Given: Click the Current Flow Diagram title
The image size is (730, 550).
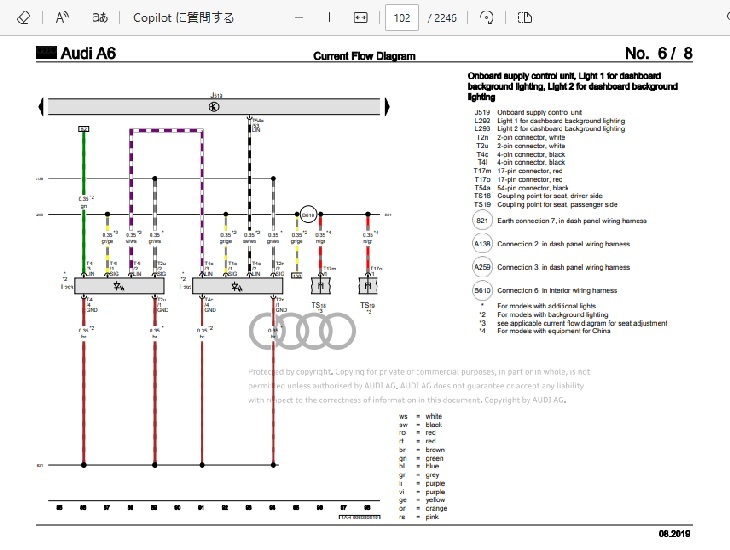Looking at the screenshot, I should pos(364,56).
